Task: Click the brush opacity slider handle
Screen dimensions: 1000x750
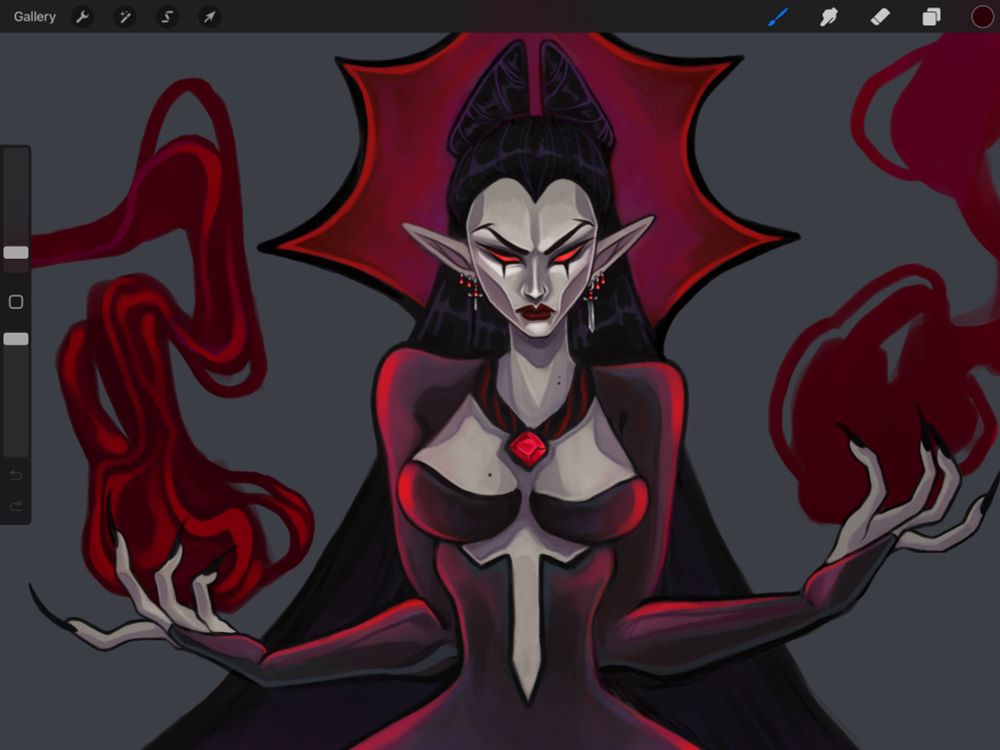Action: [x=16, y=339]
